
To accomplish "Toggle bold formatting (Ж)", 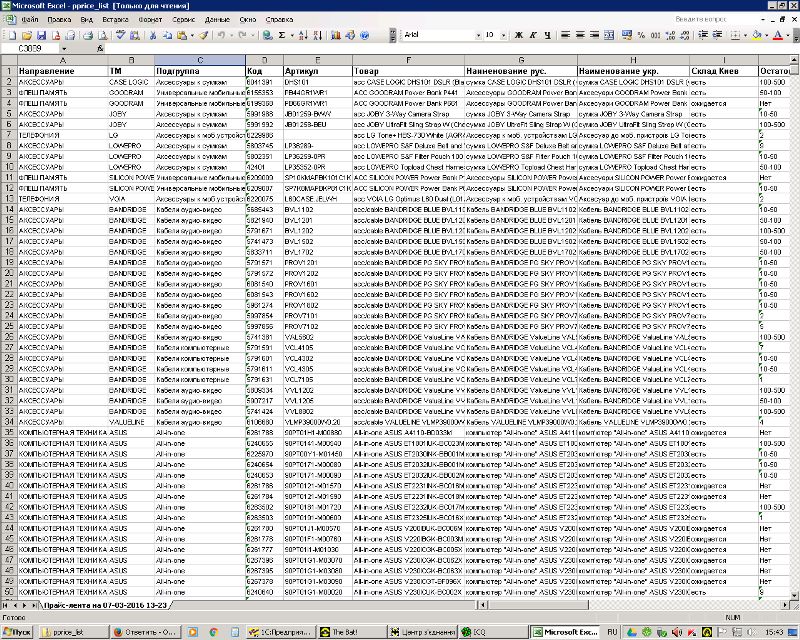I will click(x=519, y=35).
